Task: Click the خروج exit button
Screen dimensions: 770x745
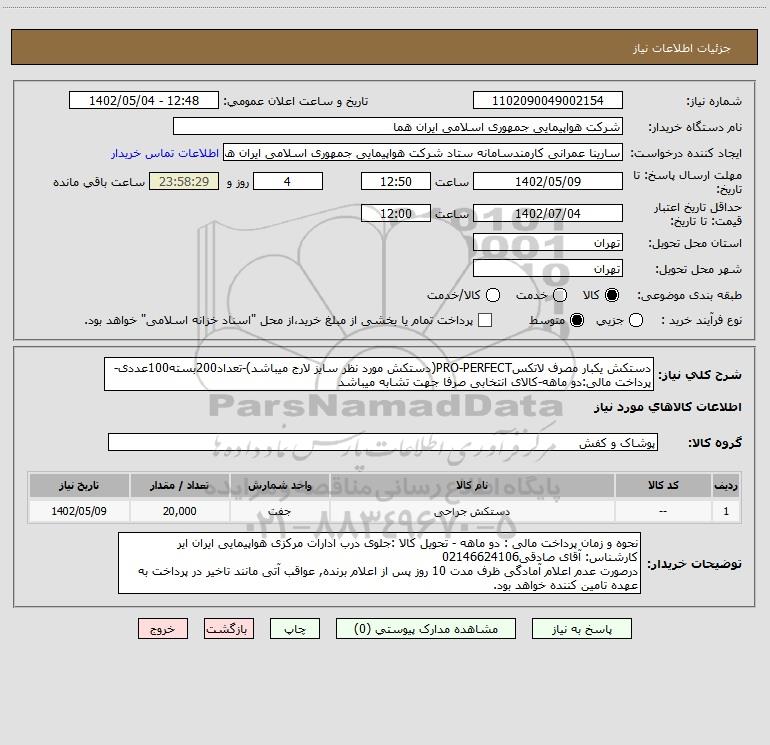Action: 163,629
